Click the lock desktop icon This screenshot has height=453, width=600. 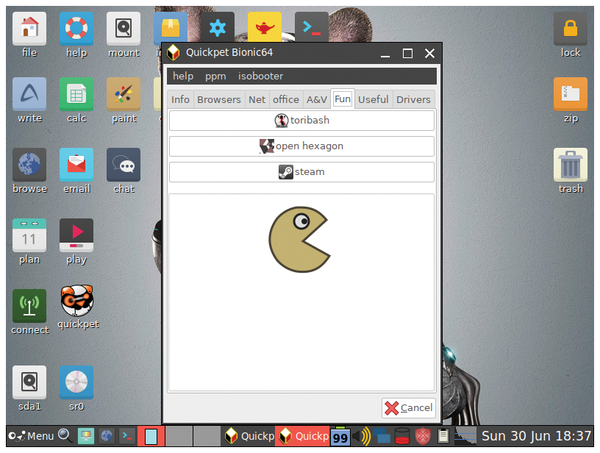click(570, 29)
